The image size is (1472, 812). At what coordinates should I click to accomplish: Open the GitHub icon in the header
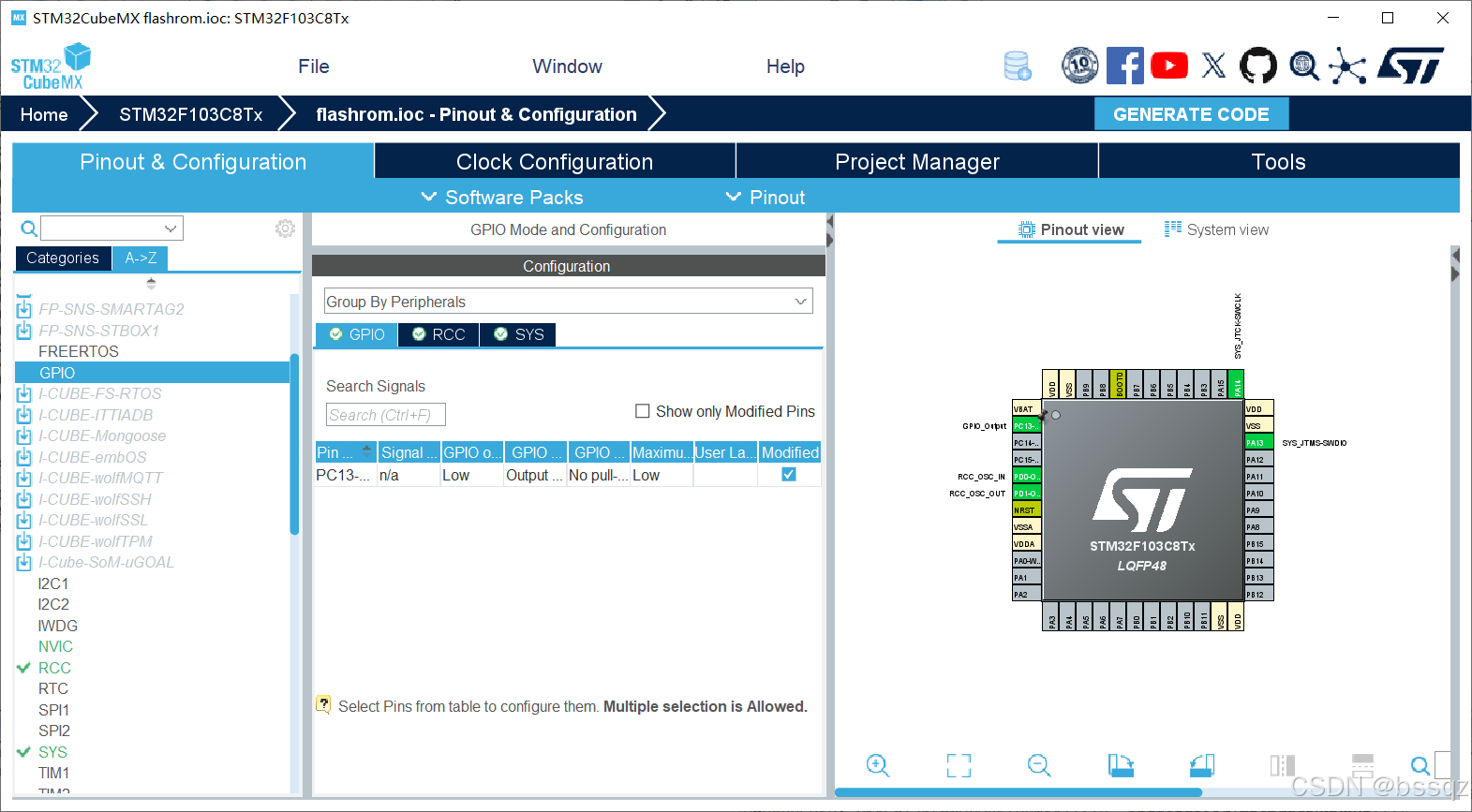pyautogui.click(x=1257, y=66)
